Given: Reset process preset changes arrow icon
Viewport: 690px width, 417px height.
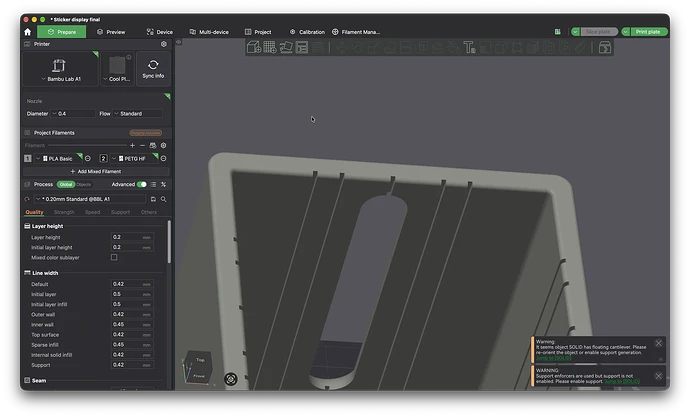Looking at the screenshot, I should point(27,199).
